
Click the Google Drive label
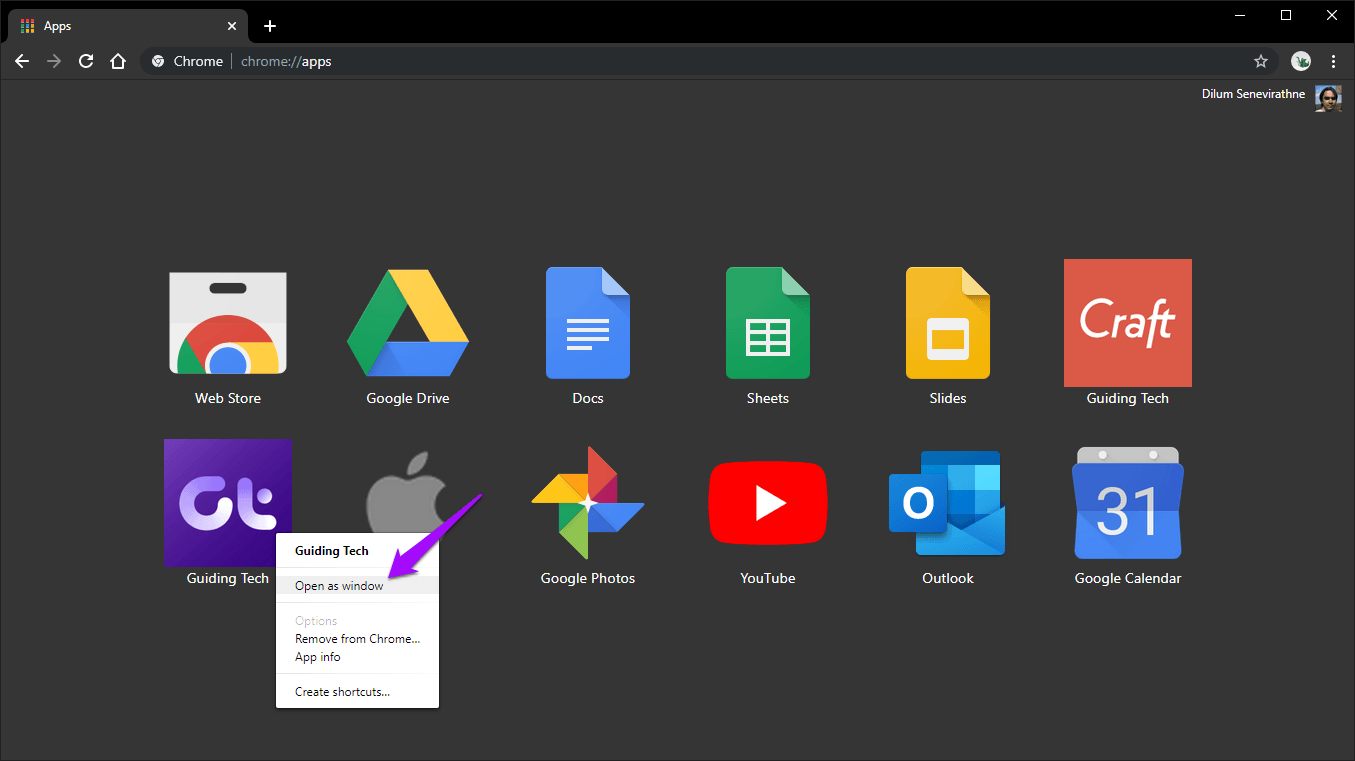(408, 398)
